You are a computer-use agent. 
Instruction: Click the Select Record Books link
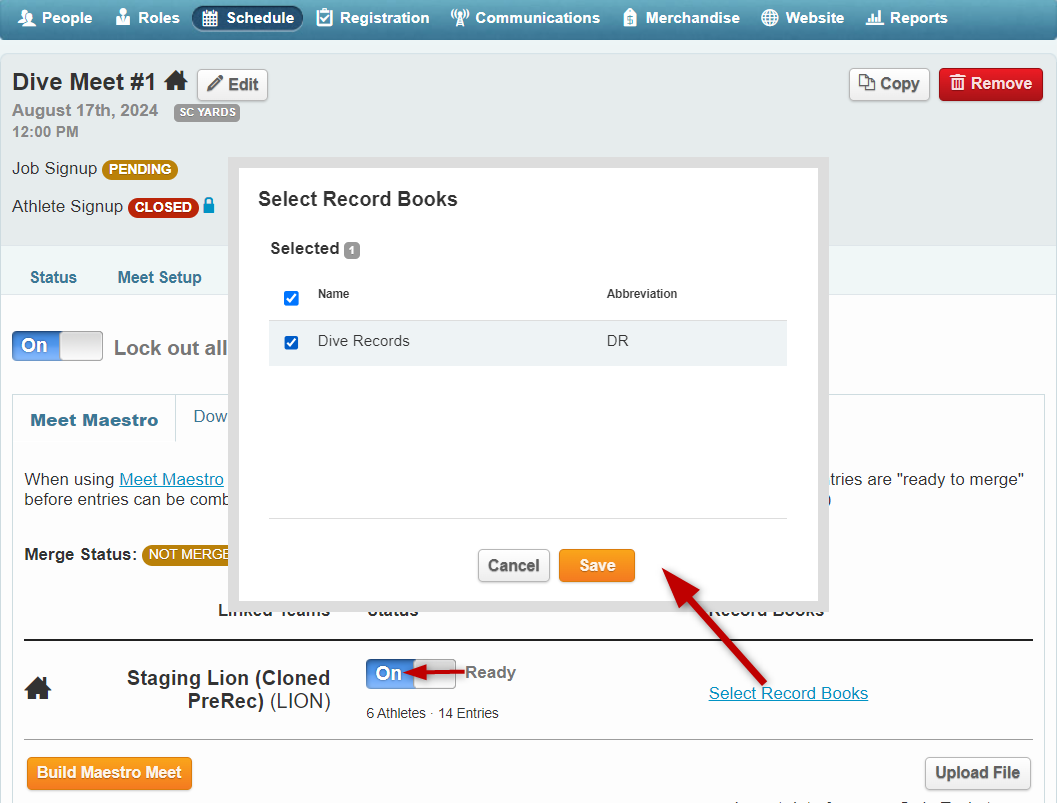click(x=788, y=693)
